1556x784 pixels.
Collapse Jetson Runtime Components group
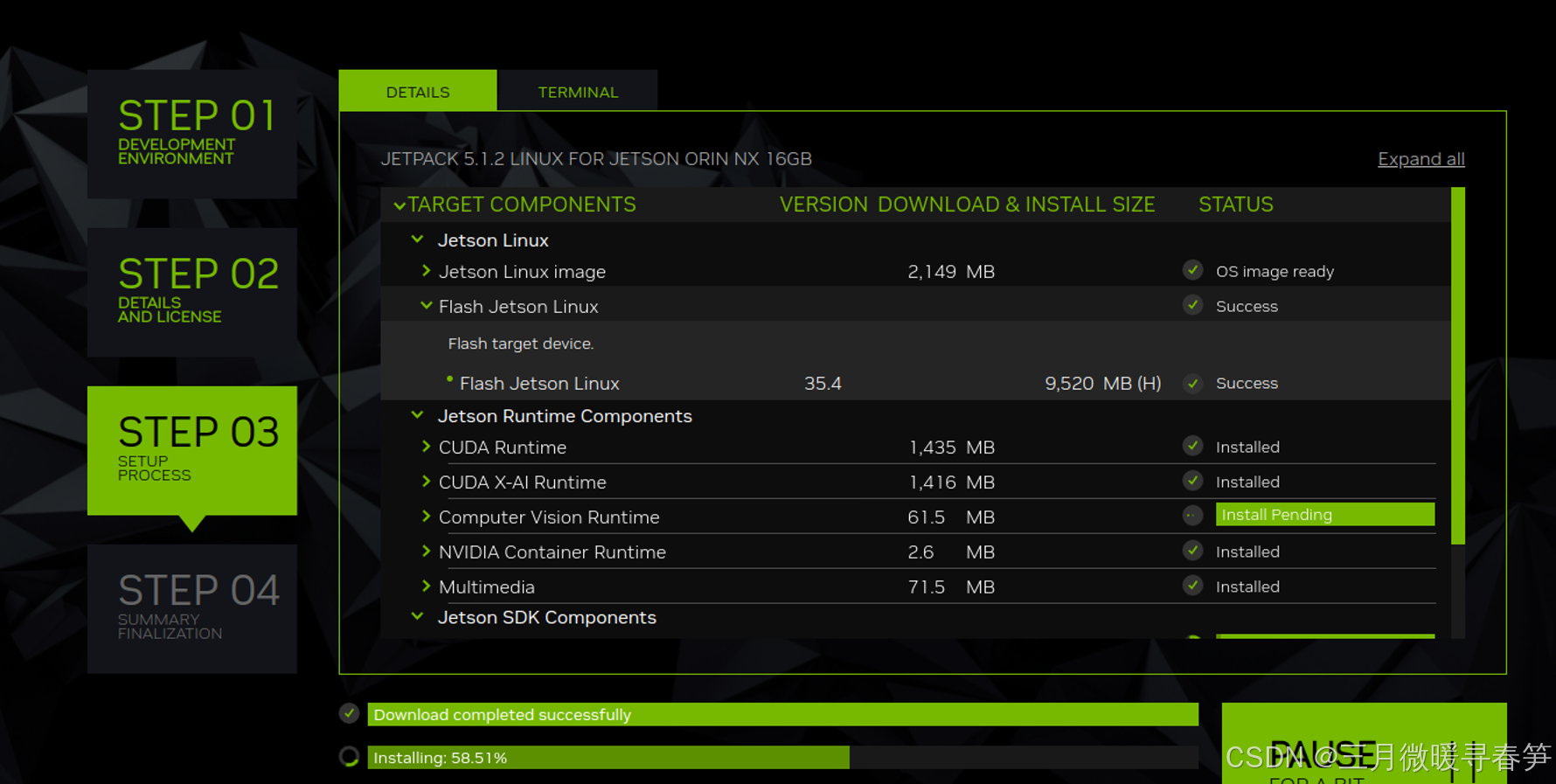pos(418,415)
